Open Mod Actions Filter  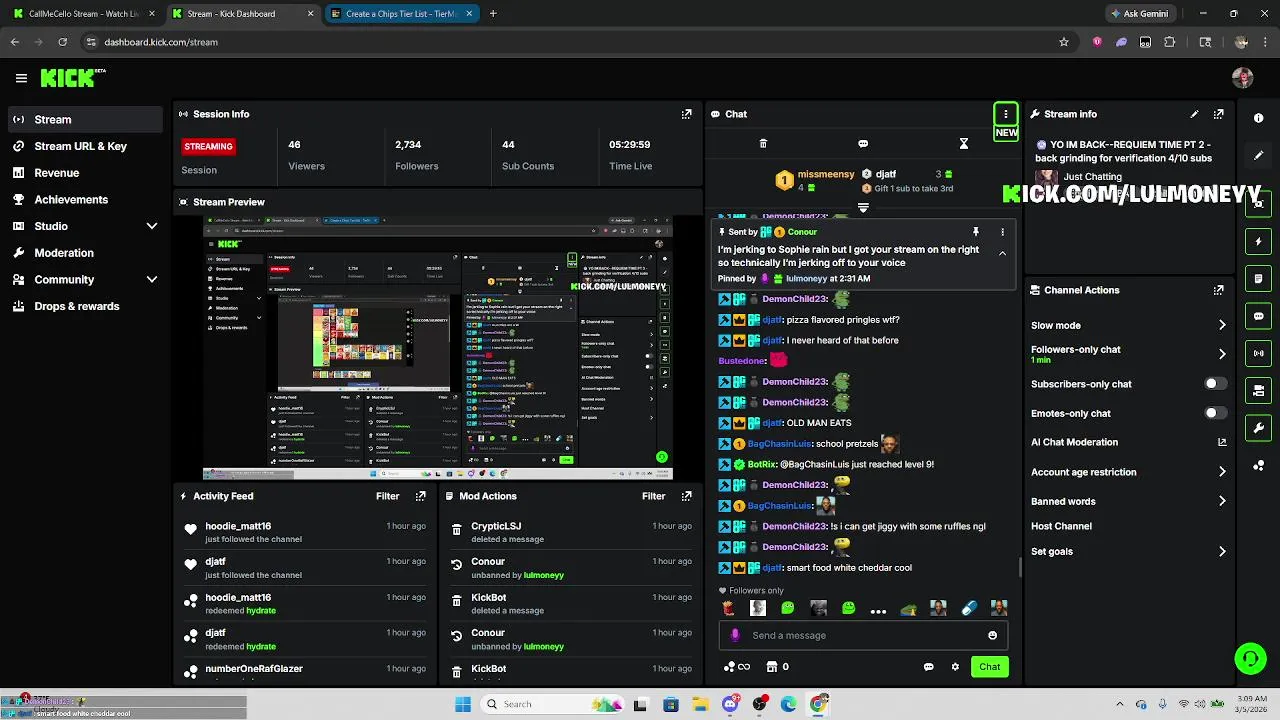point(653,496)
